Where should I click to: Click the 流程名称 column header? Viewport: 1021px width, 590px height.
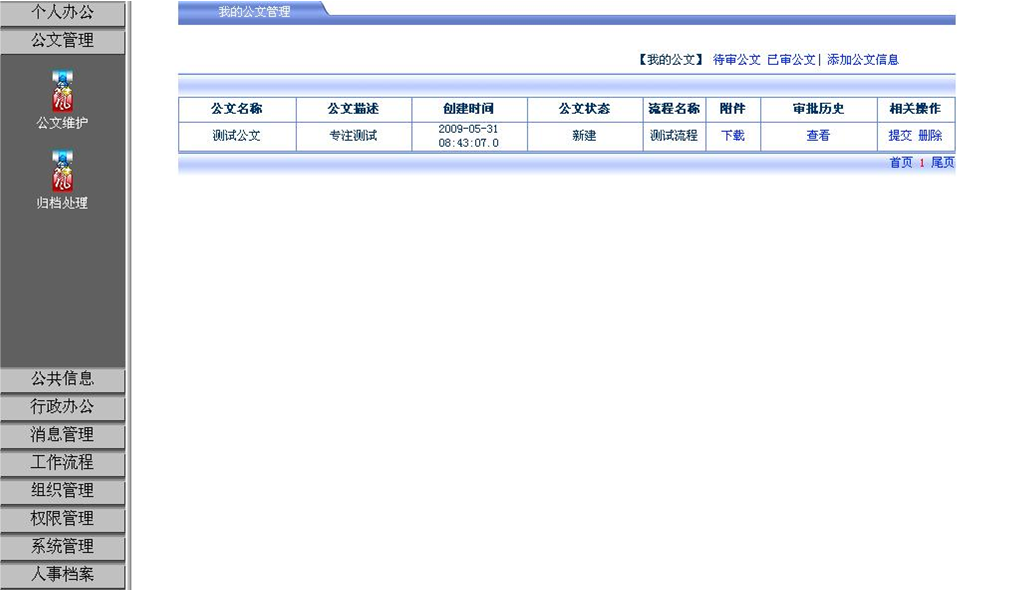pos(674,109)
